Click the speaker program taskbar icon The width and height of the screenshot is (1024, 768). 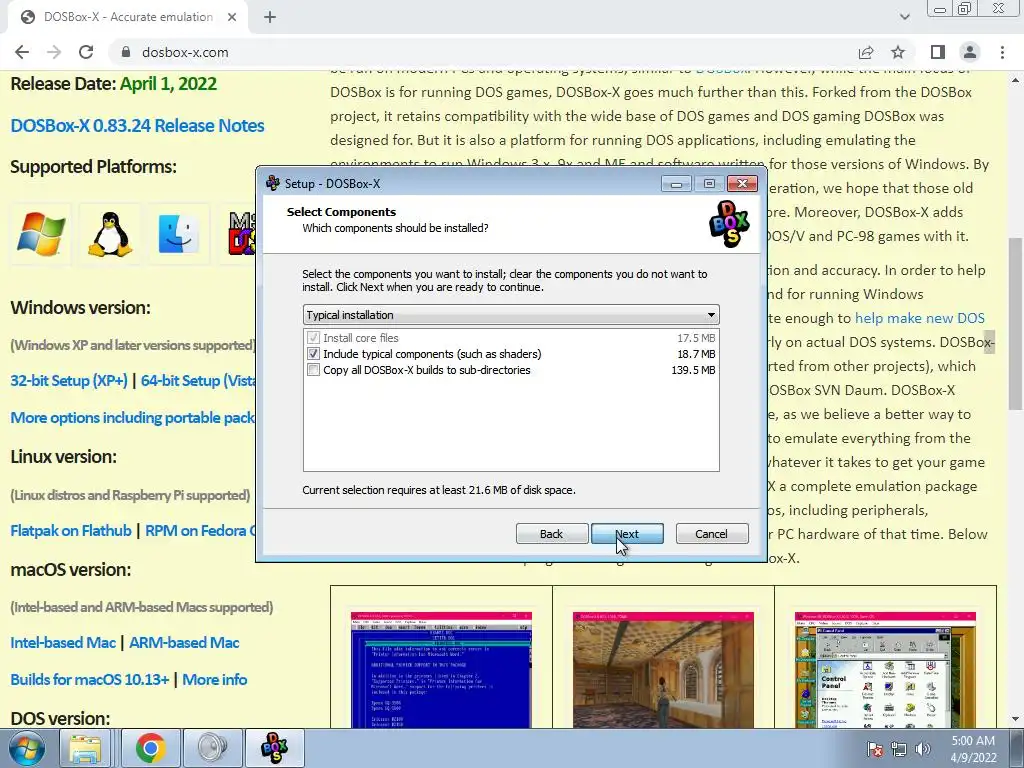coord(212,748)
